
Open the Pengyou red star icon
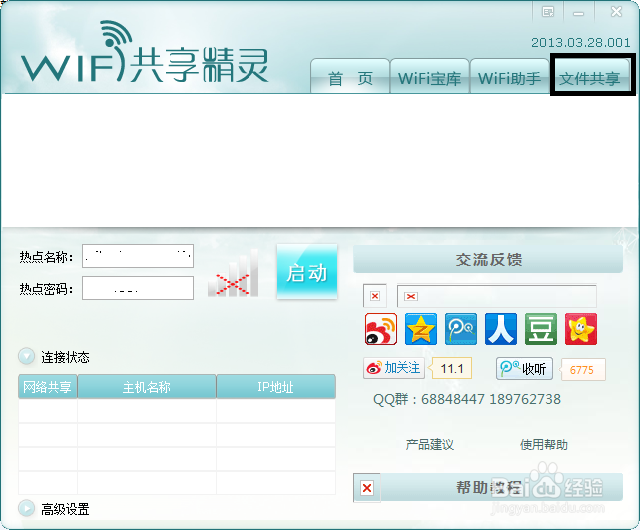(580, 329)
